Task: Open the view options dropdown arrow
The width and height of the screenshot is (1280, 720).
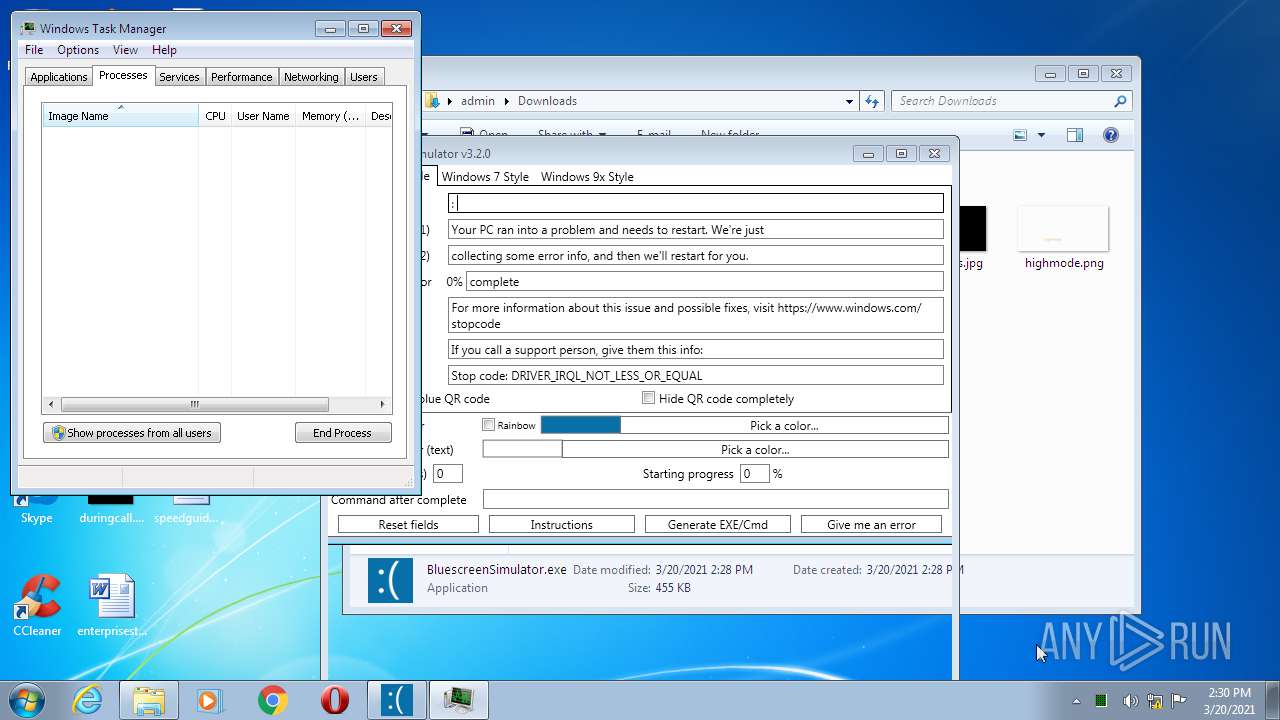Action: (x=1041, y=135)
